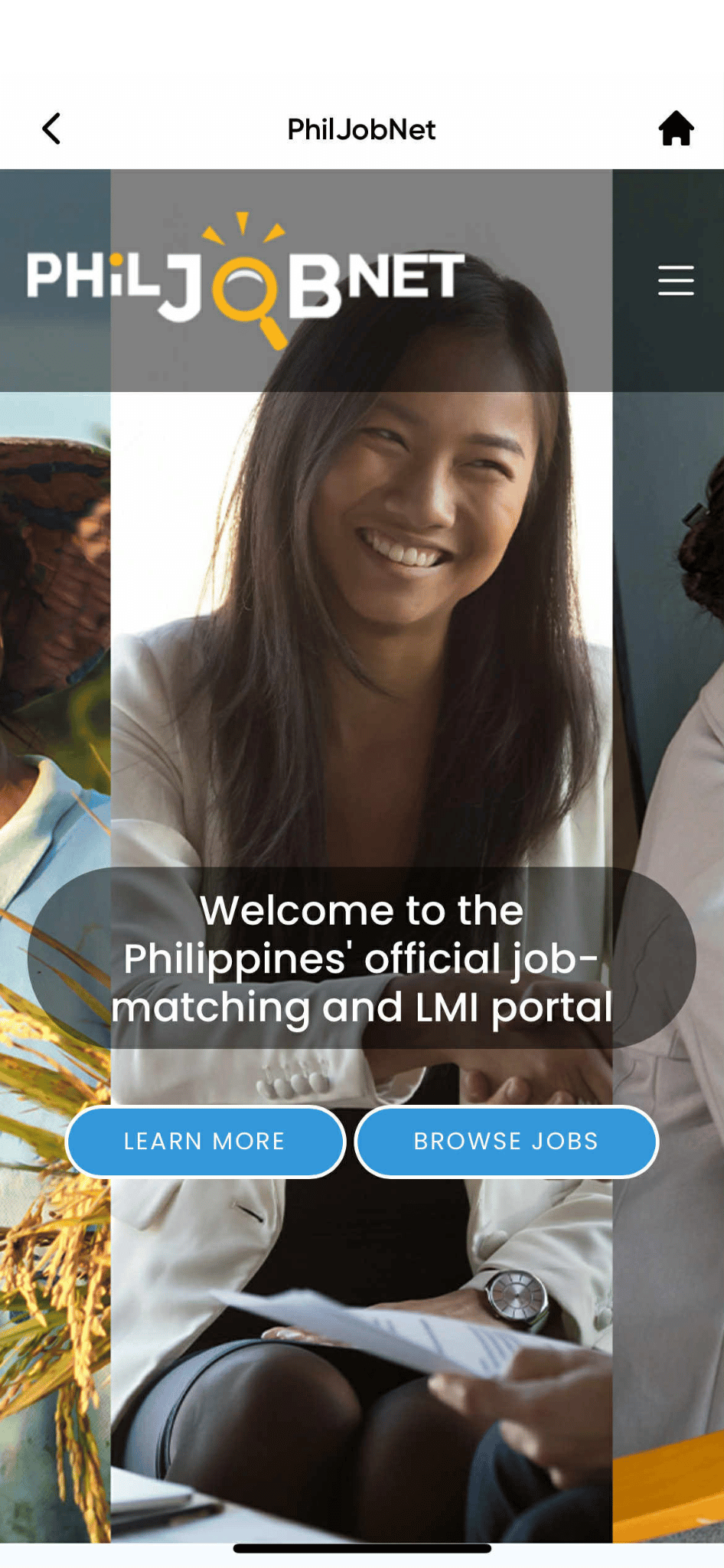724x1568 pixels.
Task: Select the welcome message banner text
Action: point(362,958)
